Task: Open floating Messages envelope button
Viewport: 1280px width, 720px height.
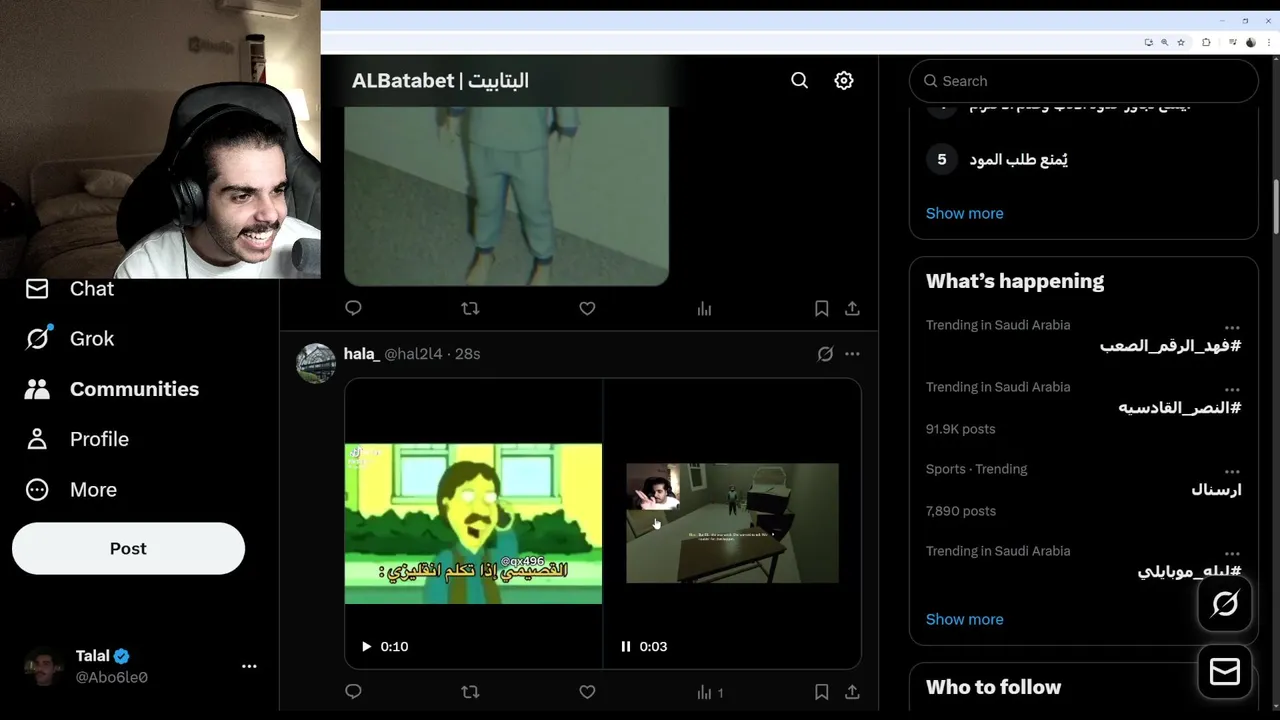Action: [1225, 672]
